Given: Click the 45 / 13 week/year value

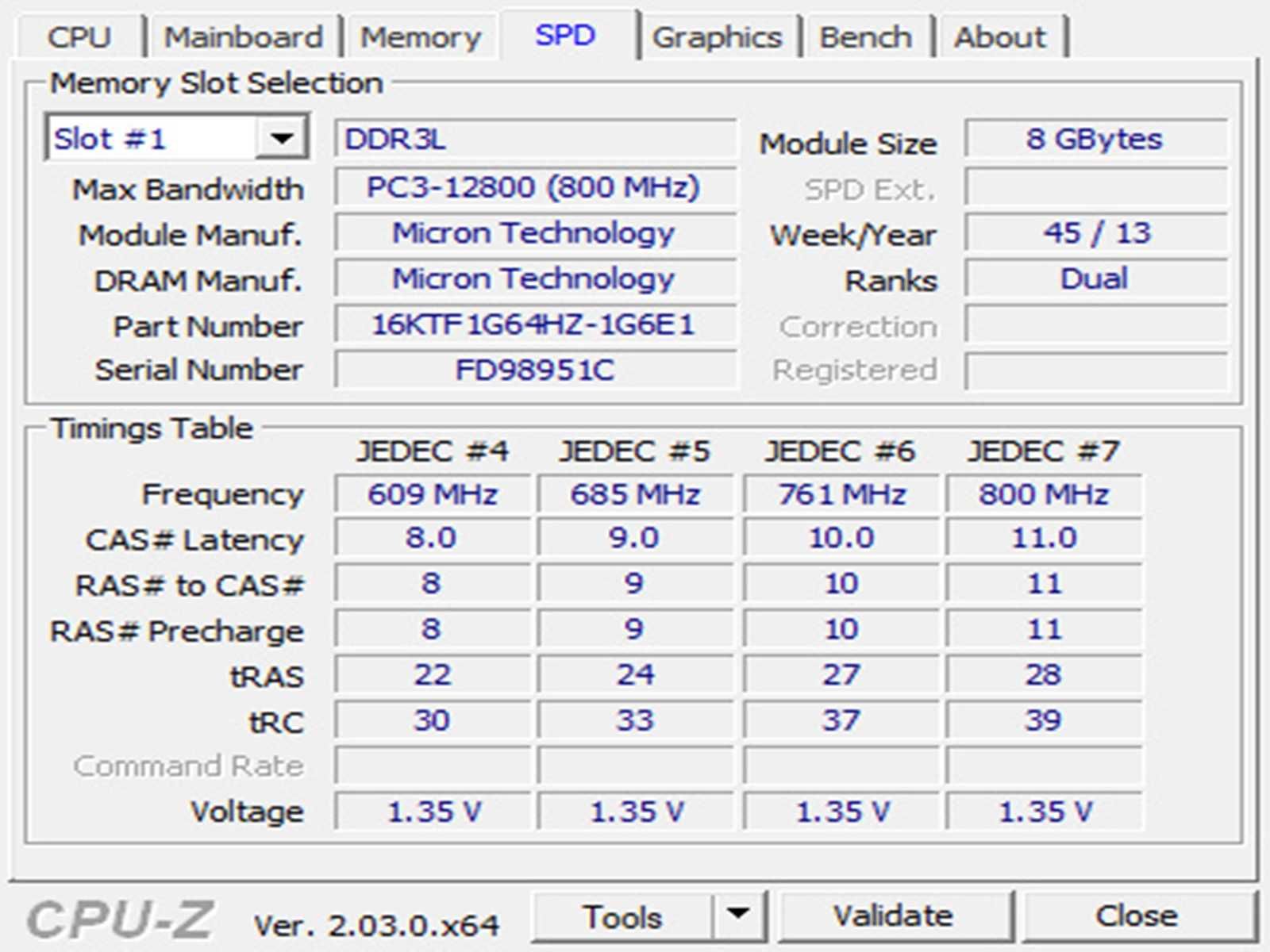Looking at the screenshot, I should coord(1096,233).
